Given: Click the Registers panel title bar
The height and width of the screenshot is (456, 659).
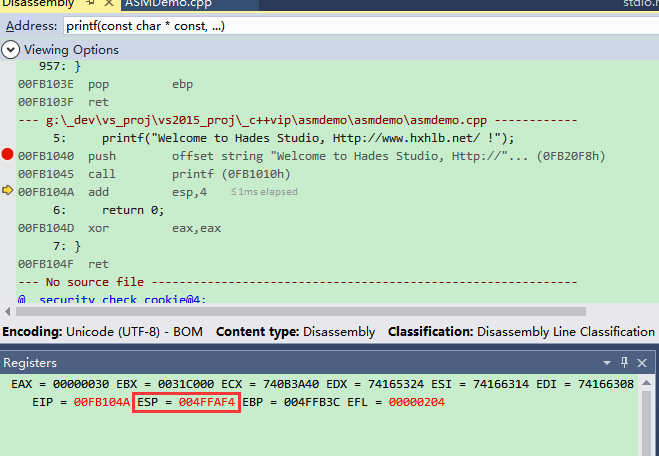Looking at the screenshot, I should 300,362.
